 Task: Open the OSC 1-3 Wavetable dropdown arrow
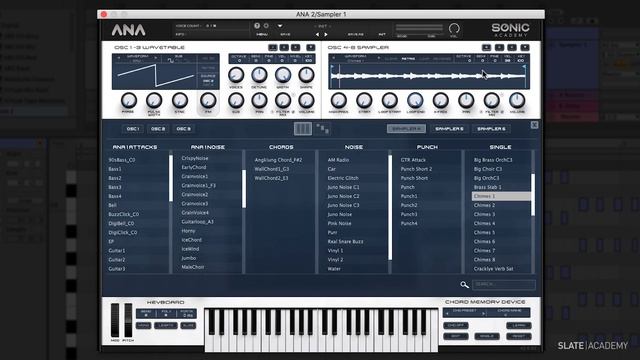311,47
